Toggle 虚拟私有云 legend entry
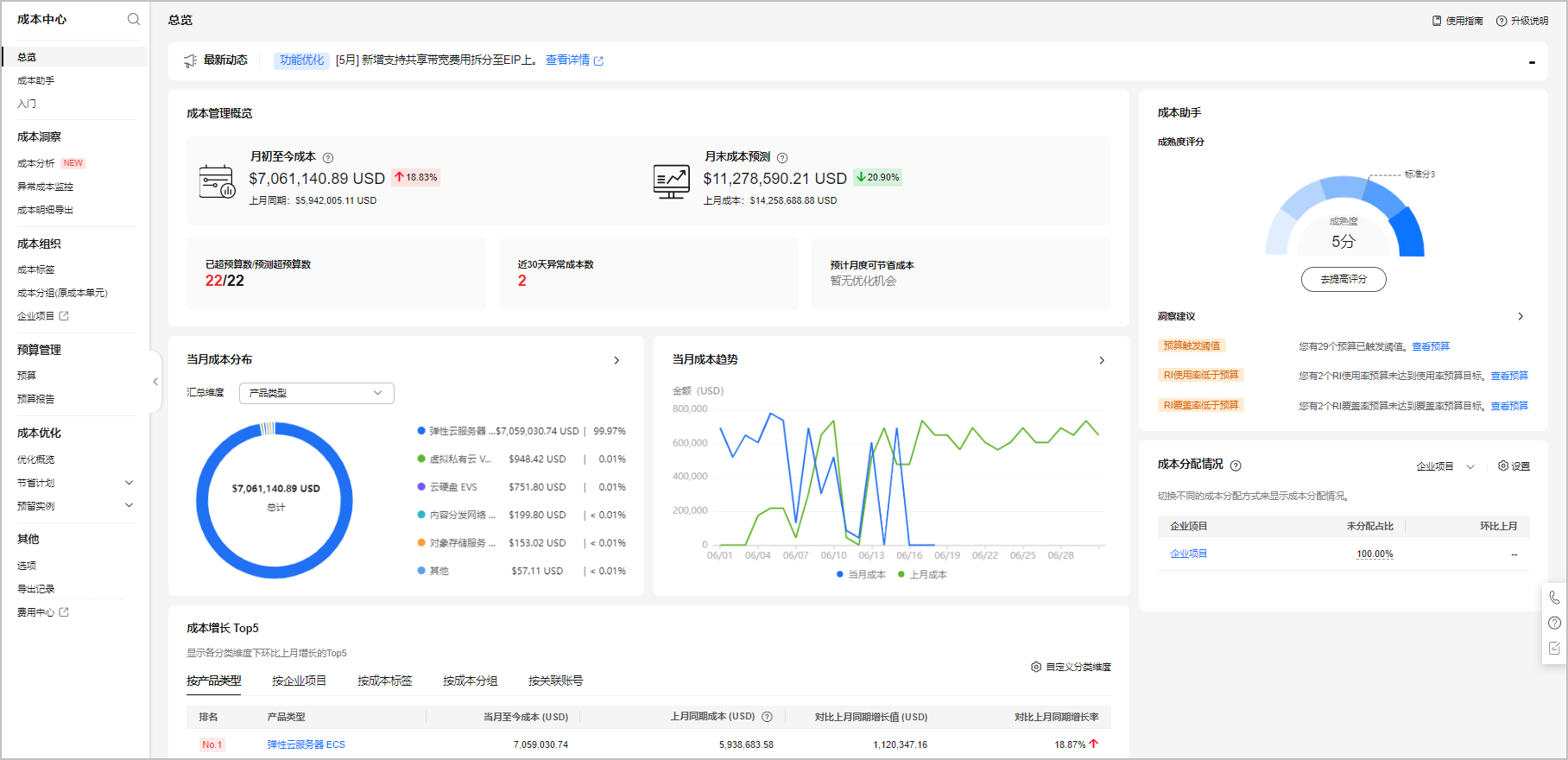This screenshot has width=1568, height=760. [454, 459]
